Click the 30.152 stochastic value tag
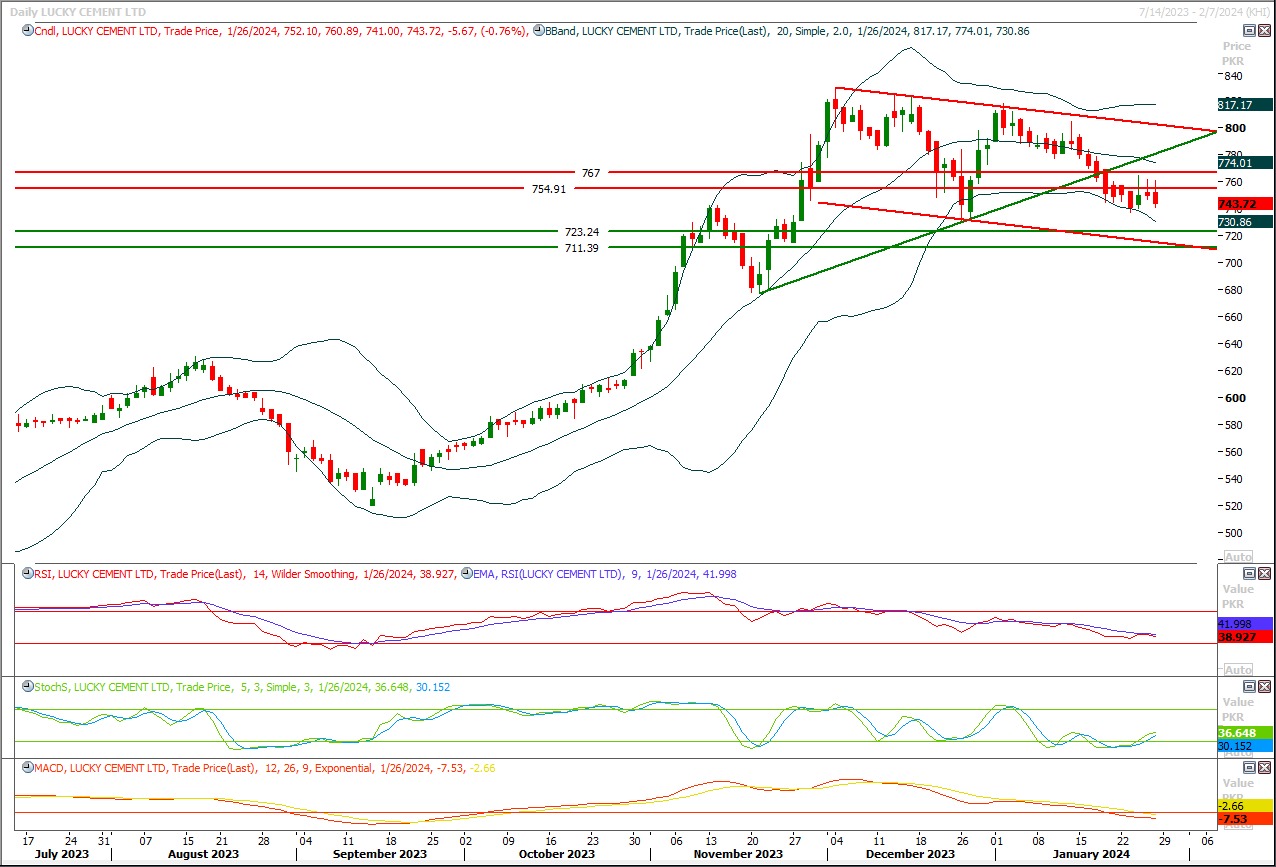This screenshot has width=1276, height=867. click(1245, 745)
